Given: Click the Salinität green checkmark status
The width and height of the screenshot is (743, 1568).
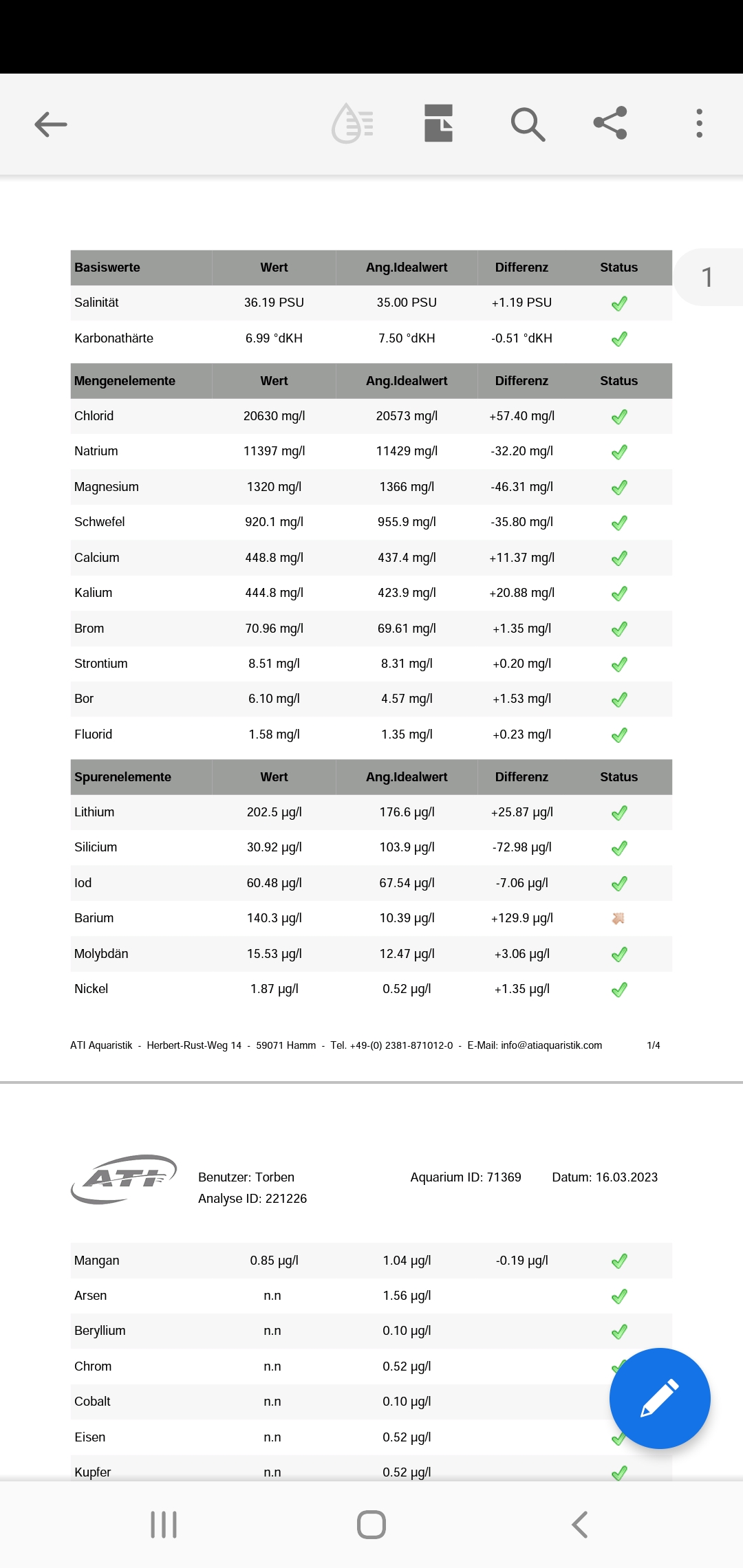Looking at the screenshot, I should point(619,303).
